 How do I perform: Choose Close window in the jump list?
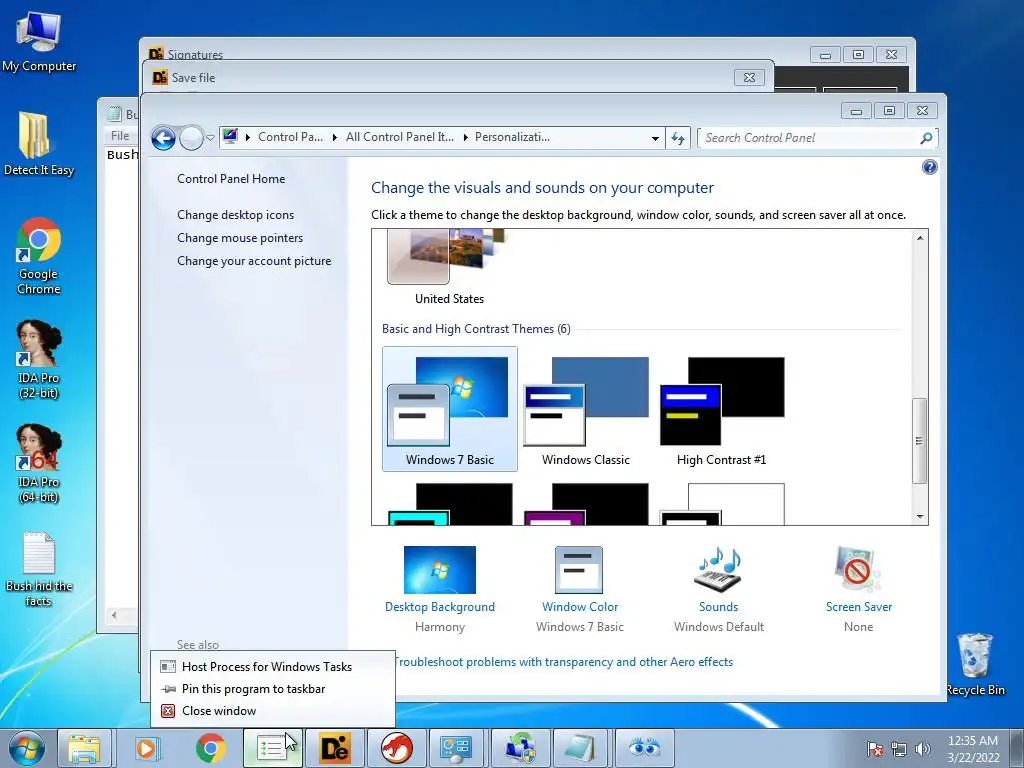tap(272, 711)
